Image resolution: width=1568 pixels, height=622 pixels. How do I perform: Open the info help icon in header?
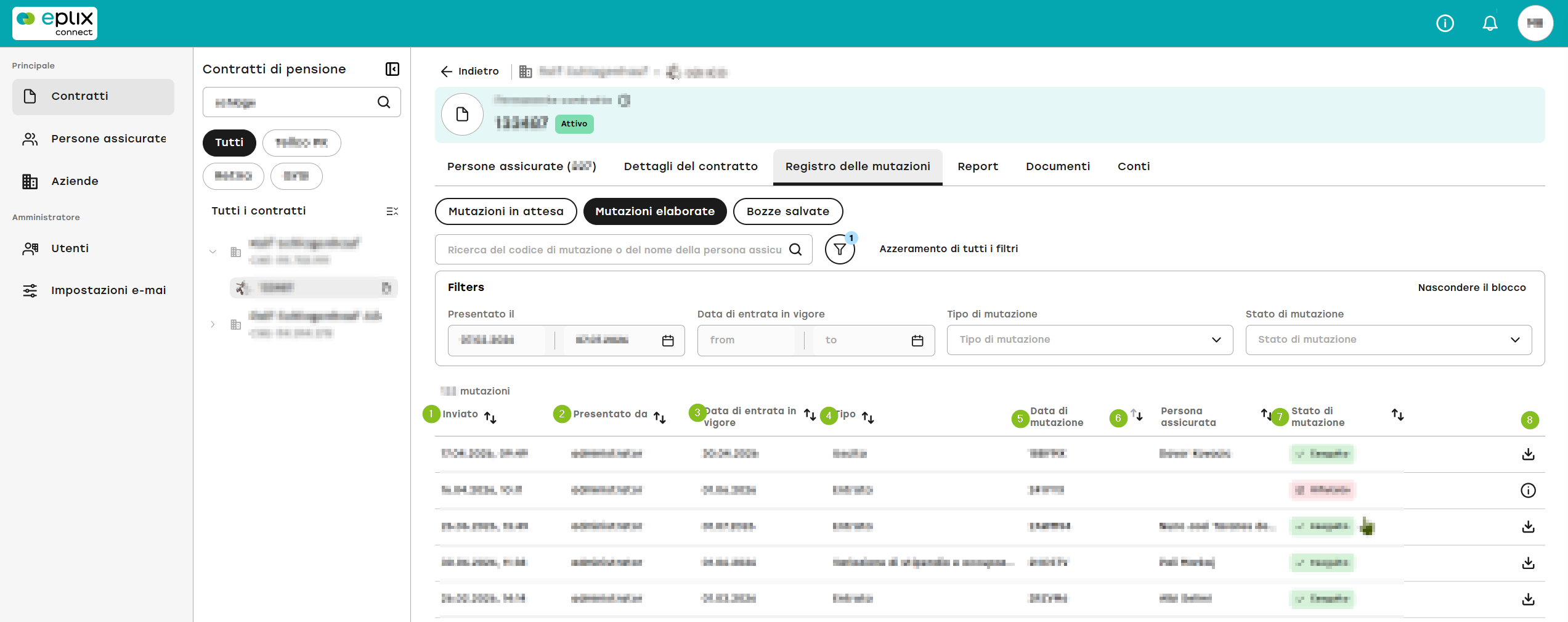tap(1445, 23)
